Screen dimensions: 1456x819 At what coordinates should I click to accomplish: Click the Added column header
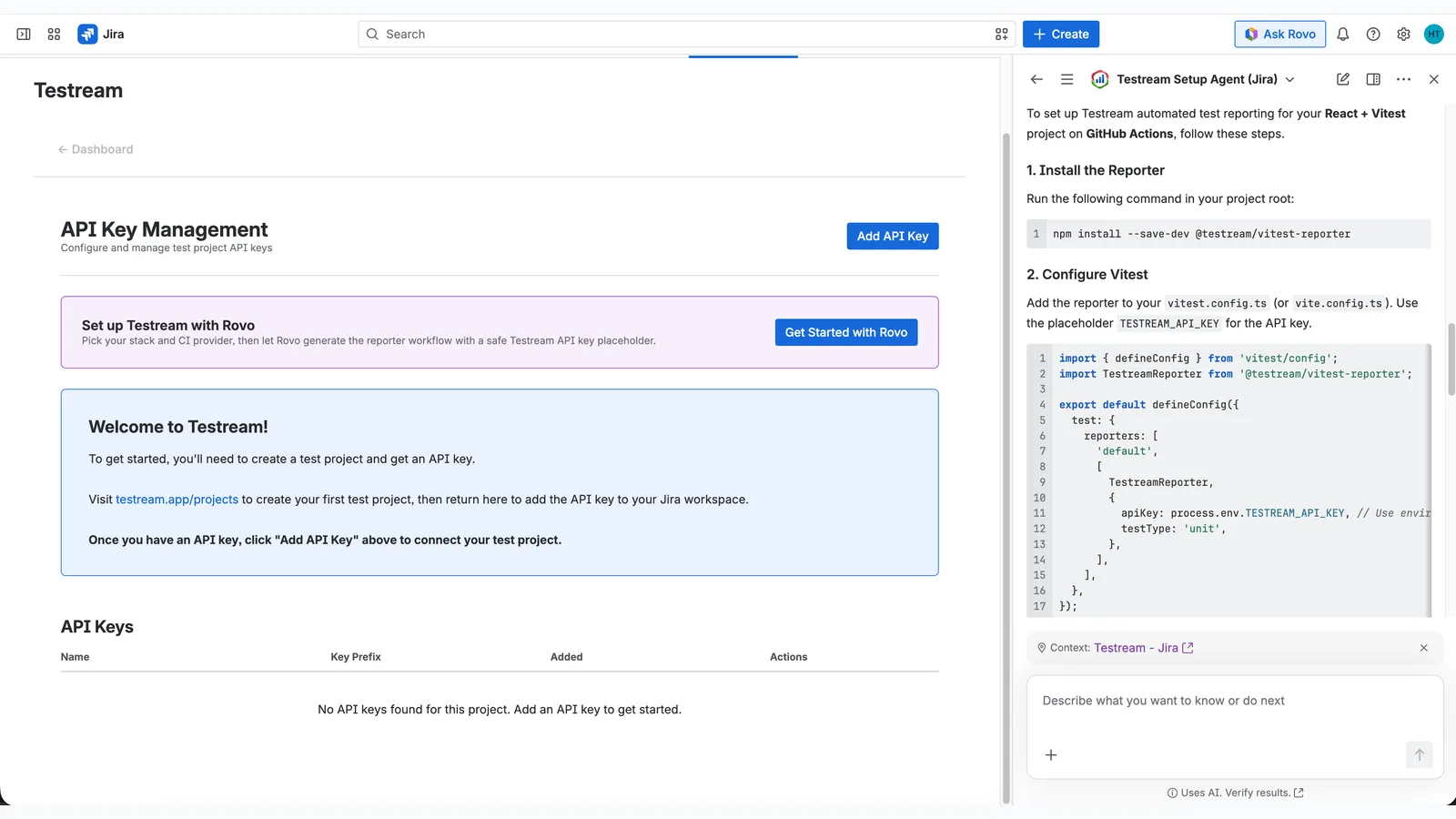(x=567, y=657)
